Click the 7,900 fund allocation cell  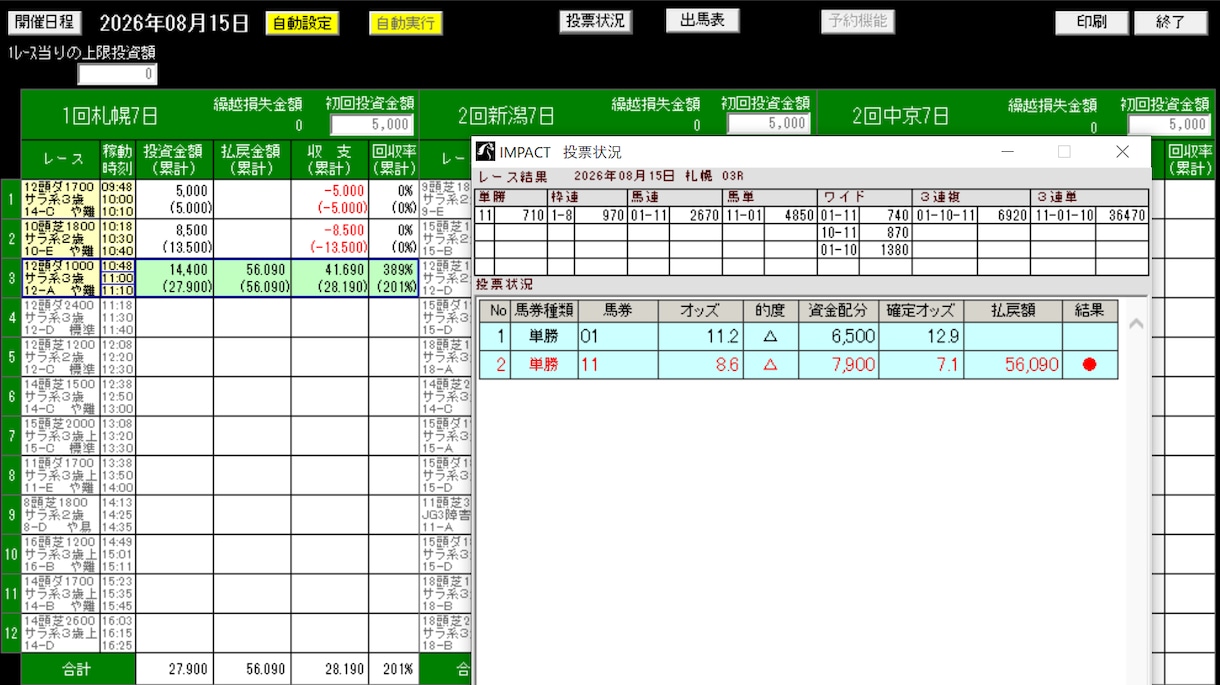point(841,365)
